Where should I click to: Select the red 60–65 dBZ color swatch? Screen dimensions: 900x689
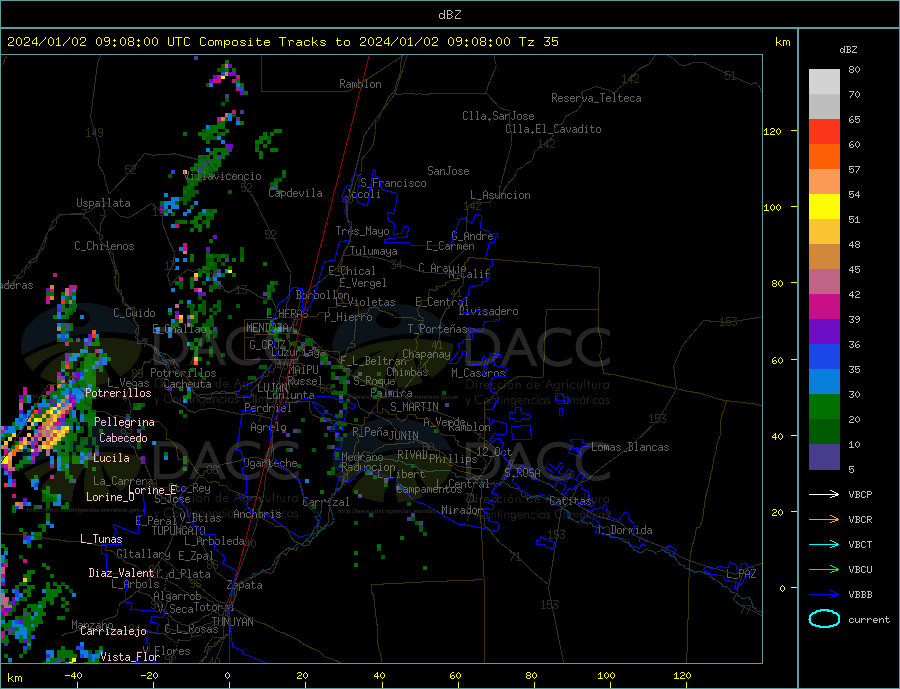pyautogui.click(x=824, y=131)
